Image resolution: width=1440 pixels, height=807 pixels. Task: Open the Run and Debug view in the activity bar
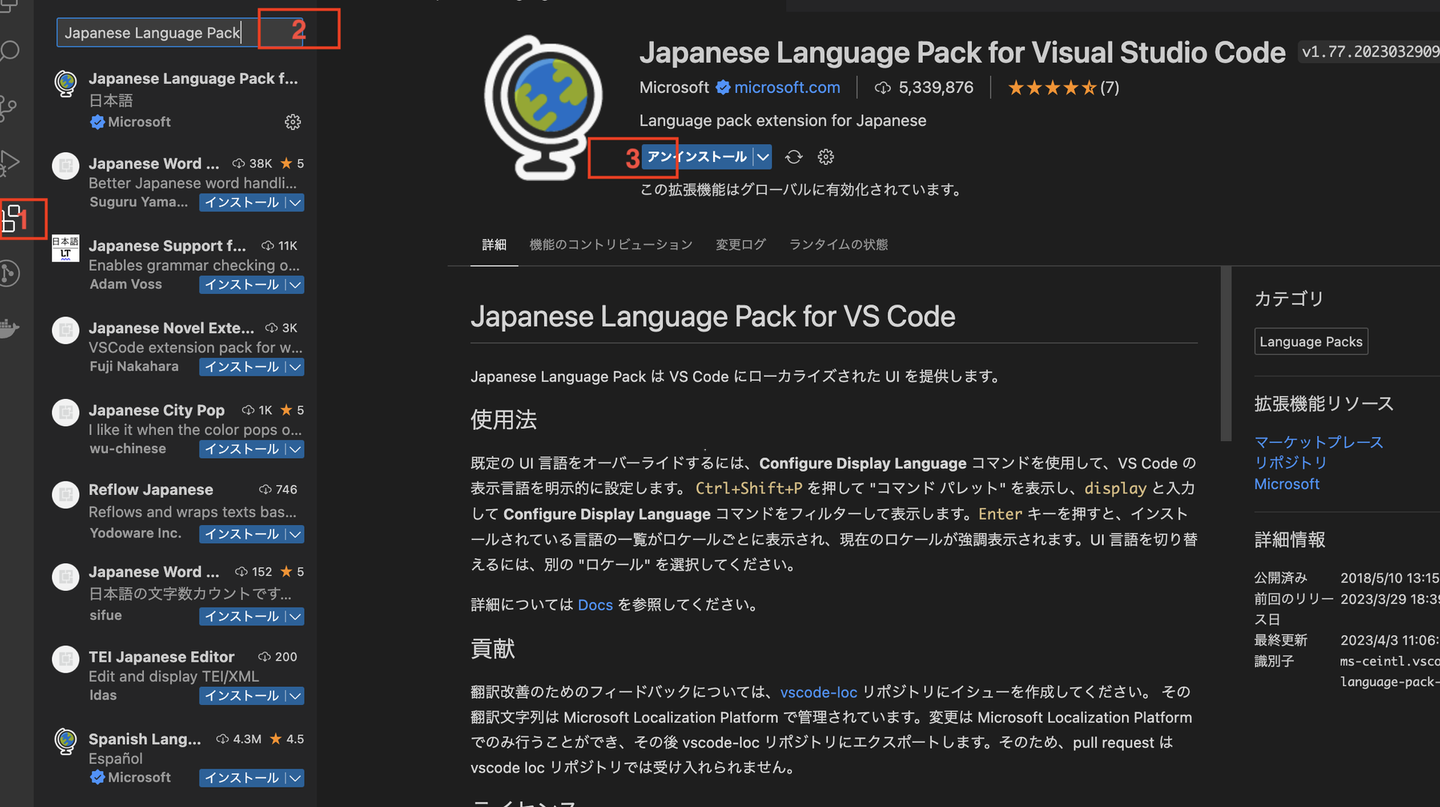click(9, 162)
